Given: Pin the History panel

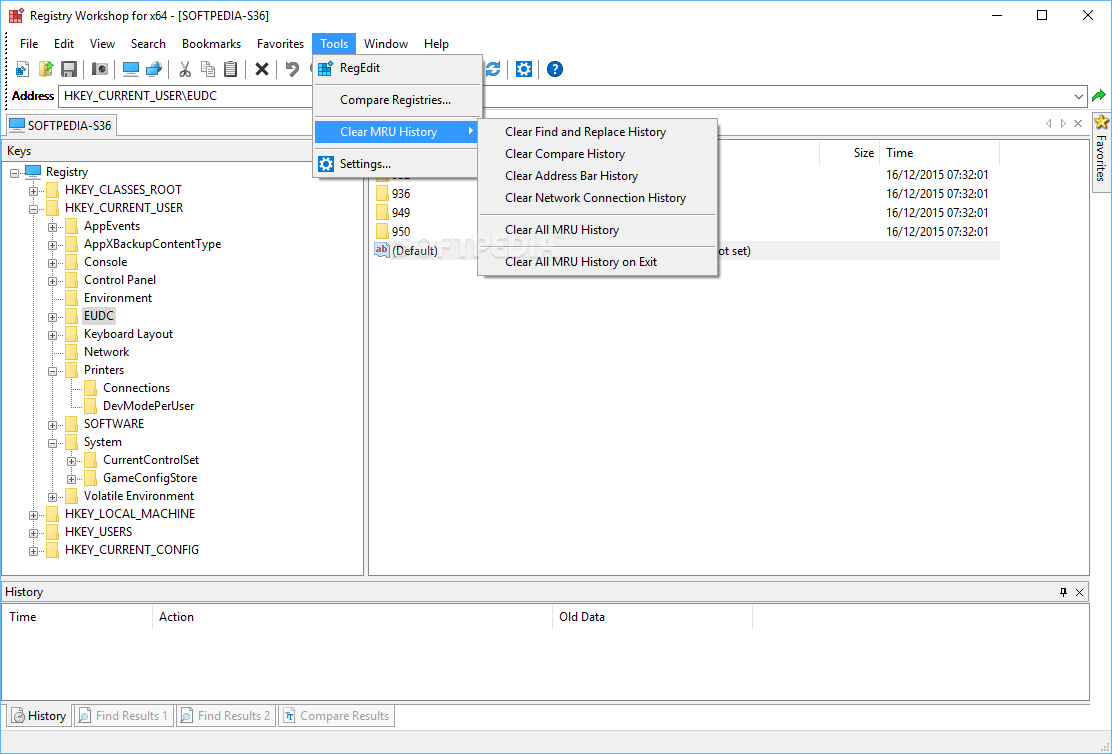Looking at the screenshot, I should 1063,592.
